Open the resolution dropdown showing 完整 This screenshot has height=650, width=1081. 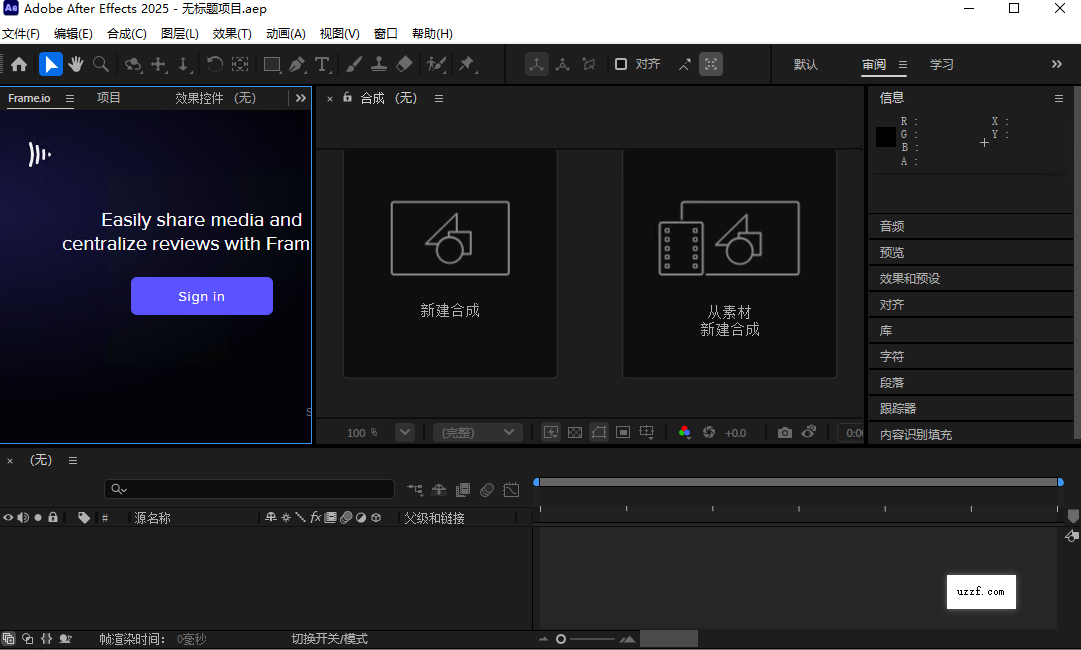click(x=477, y=432)
